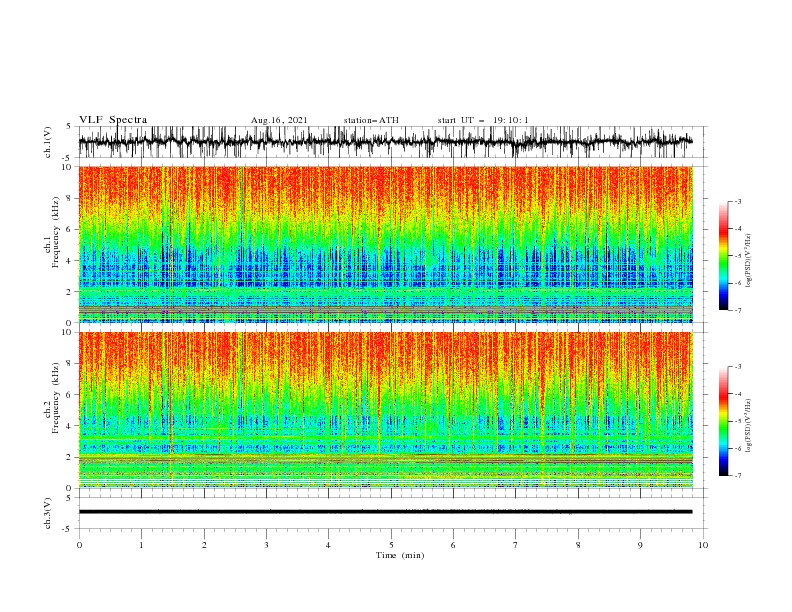792x612 pixels.
Task: Click time axis tick label "3"
Action: [266, 545]
